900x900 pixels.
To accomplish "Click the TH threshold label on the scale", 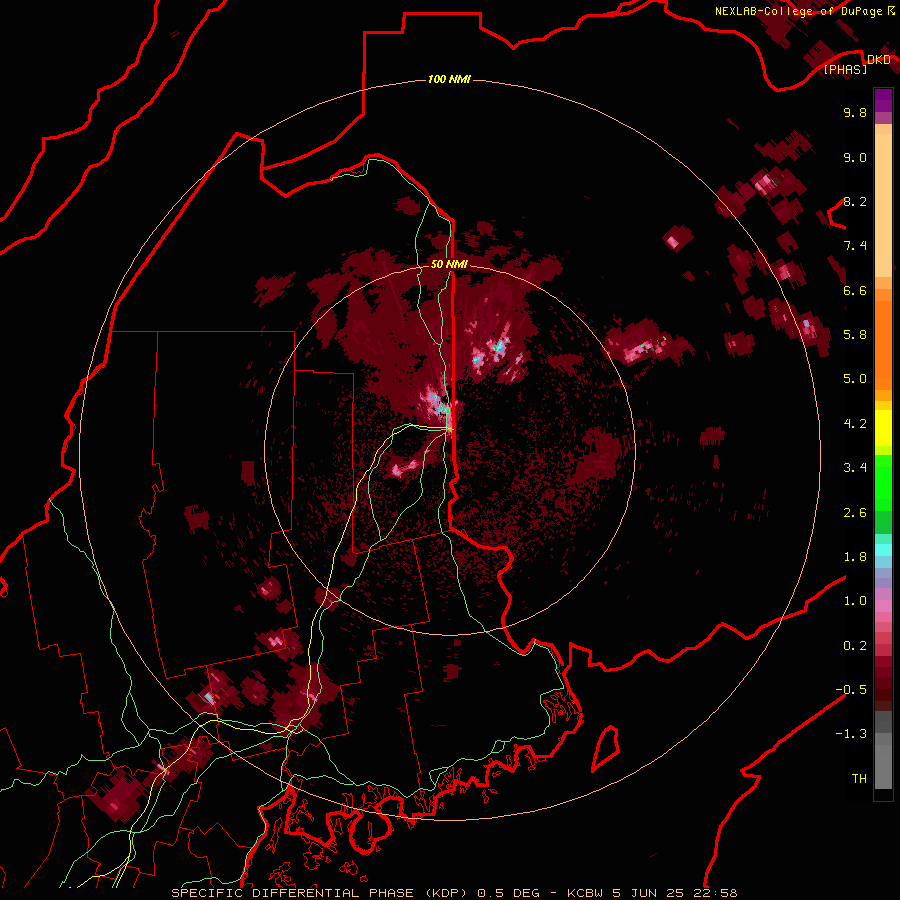I will click(x=859, y=779).
